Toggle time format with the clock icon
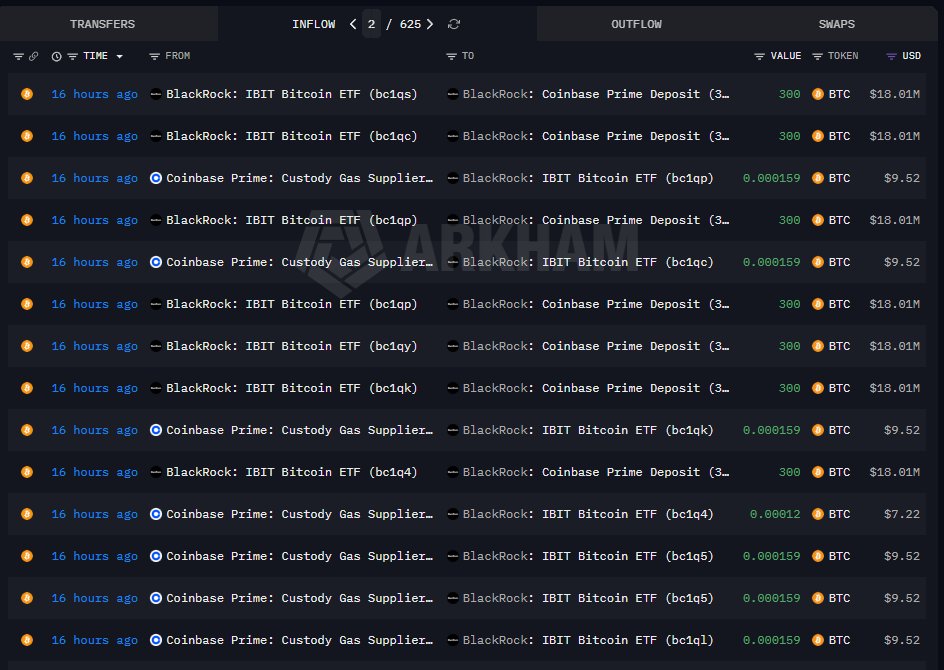 click(57, 56)
